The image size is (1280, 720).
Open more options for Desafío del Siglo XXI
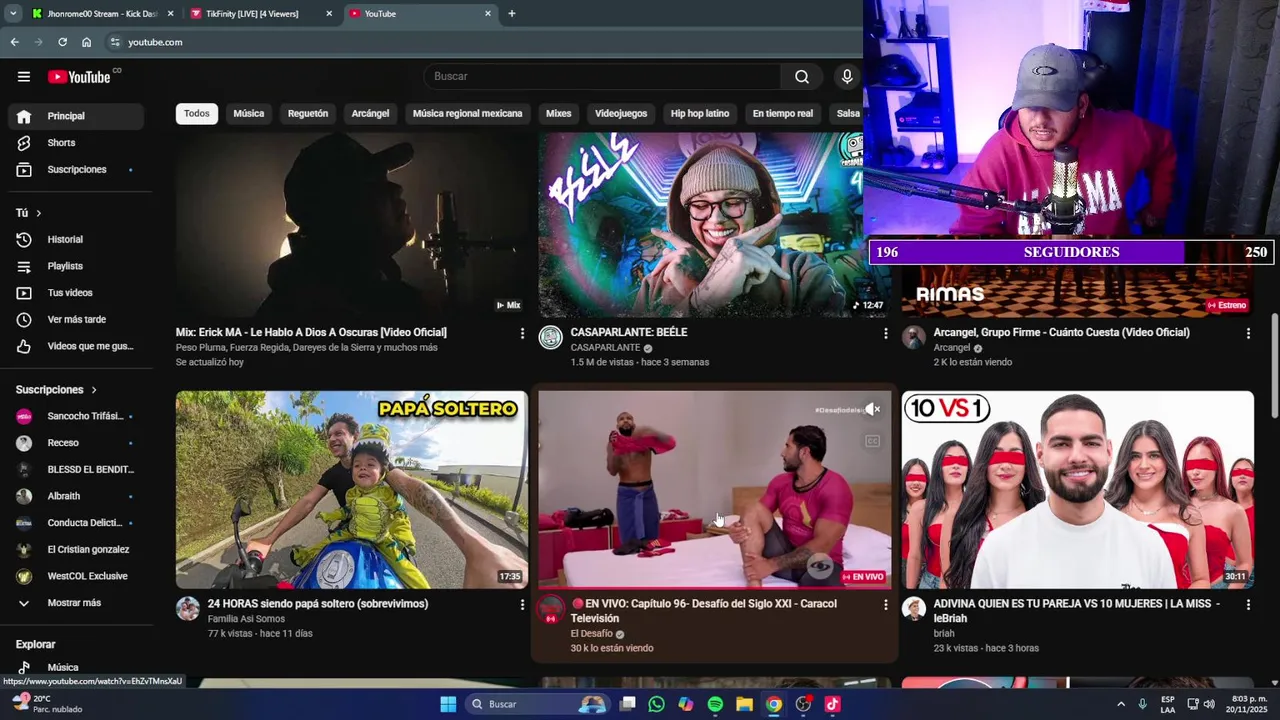click(x=885, y=605)
